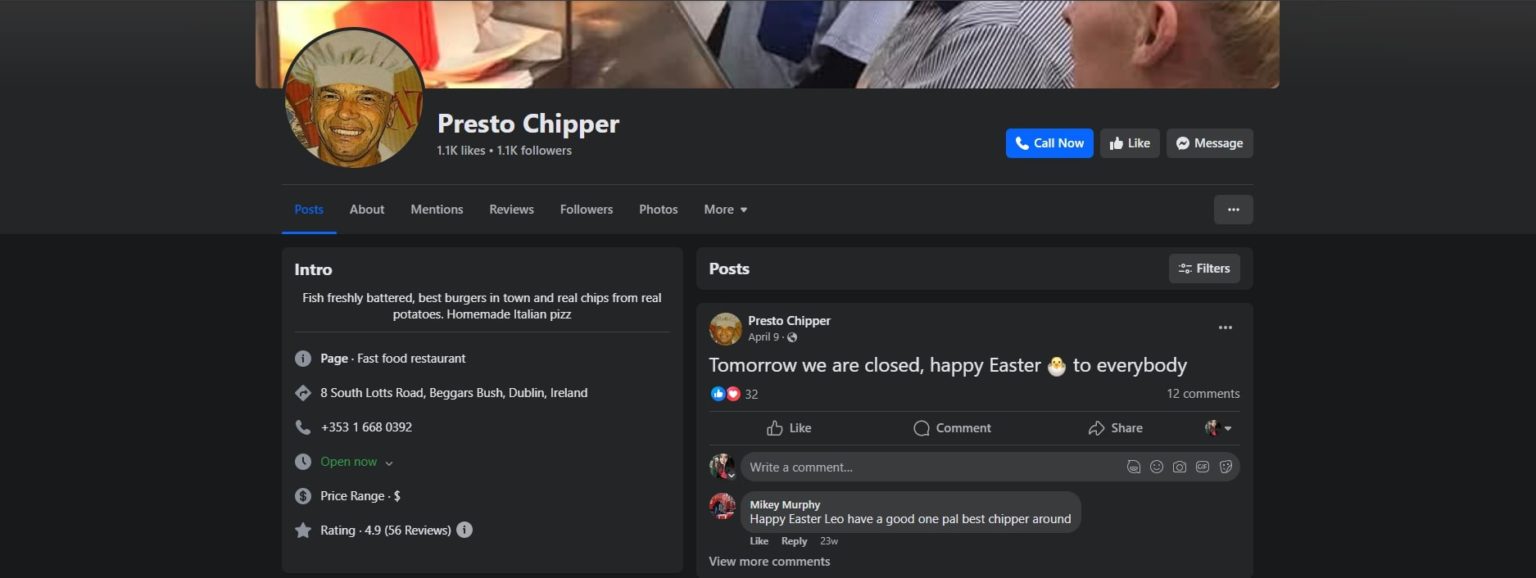Click the avatar sticker icon in comment box
Viewport: 1536px width, 578px height.
point(1133,467)
